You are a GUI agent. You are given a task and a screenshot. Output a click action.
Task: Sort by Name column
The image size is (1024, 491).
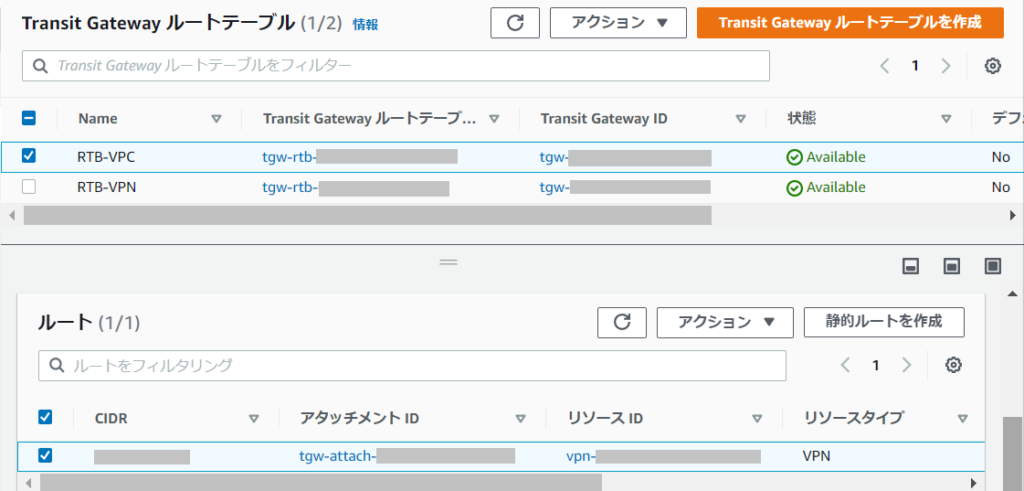pos(217,119)
